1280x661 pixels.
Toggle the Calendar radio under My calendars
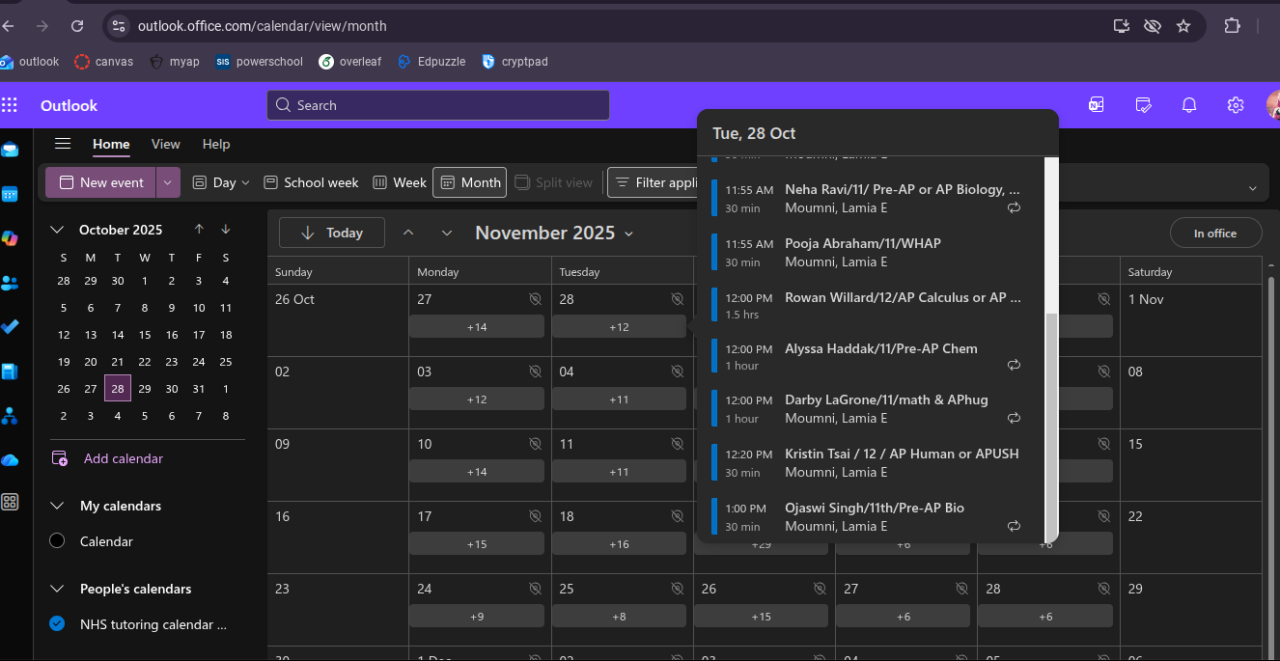(57, 541)
